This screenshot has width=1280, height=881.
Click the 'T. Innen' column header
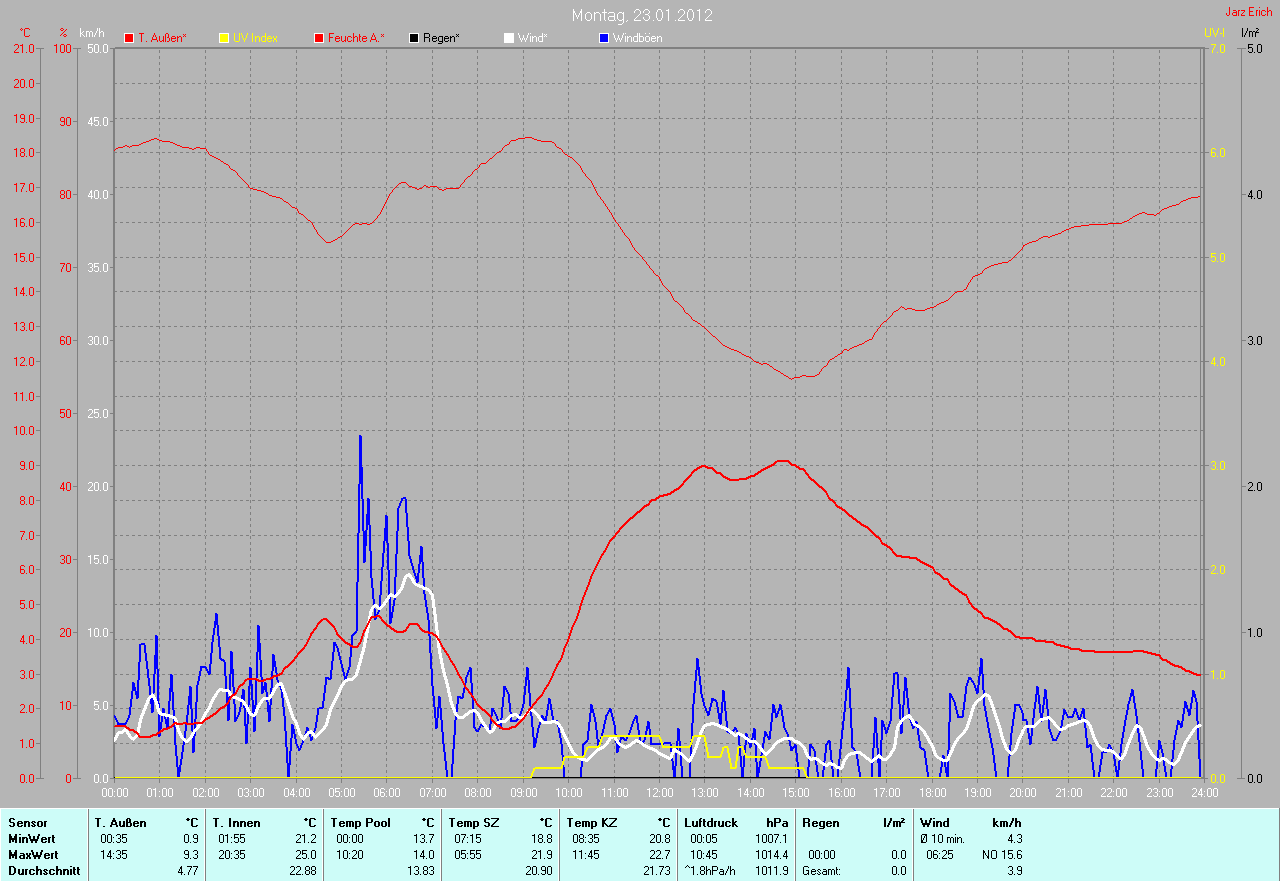[x=236, y=822]
